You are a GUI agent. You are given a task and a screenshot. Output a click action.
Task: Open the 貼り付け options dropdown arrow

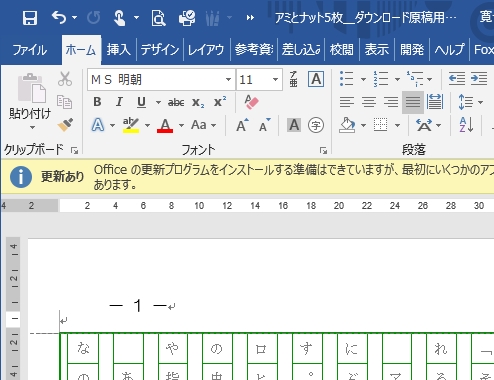point(32,127)
